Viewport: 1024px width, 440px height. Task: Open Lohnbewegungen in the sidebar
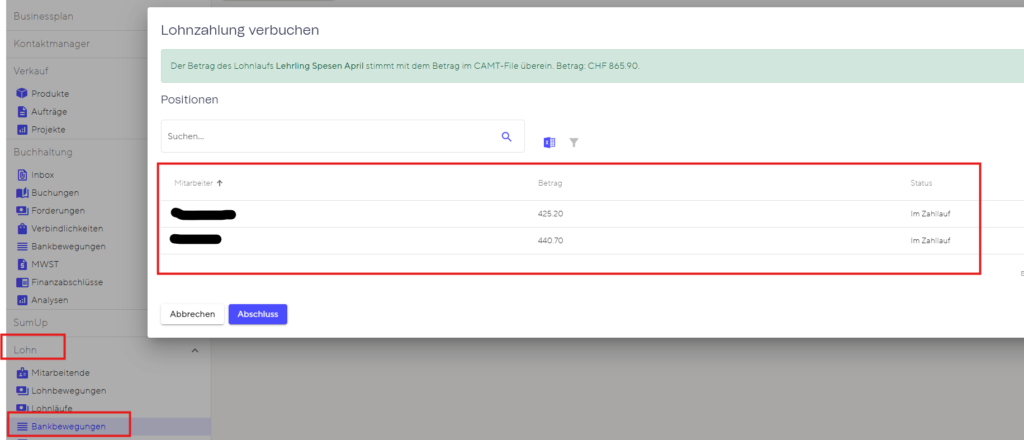click(69, 390)
